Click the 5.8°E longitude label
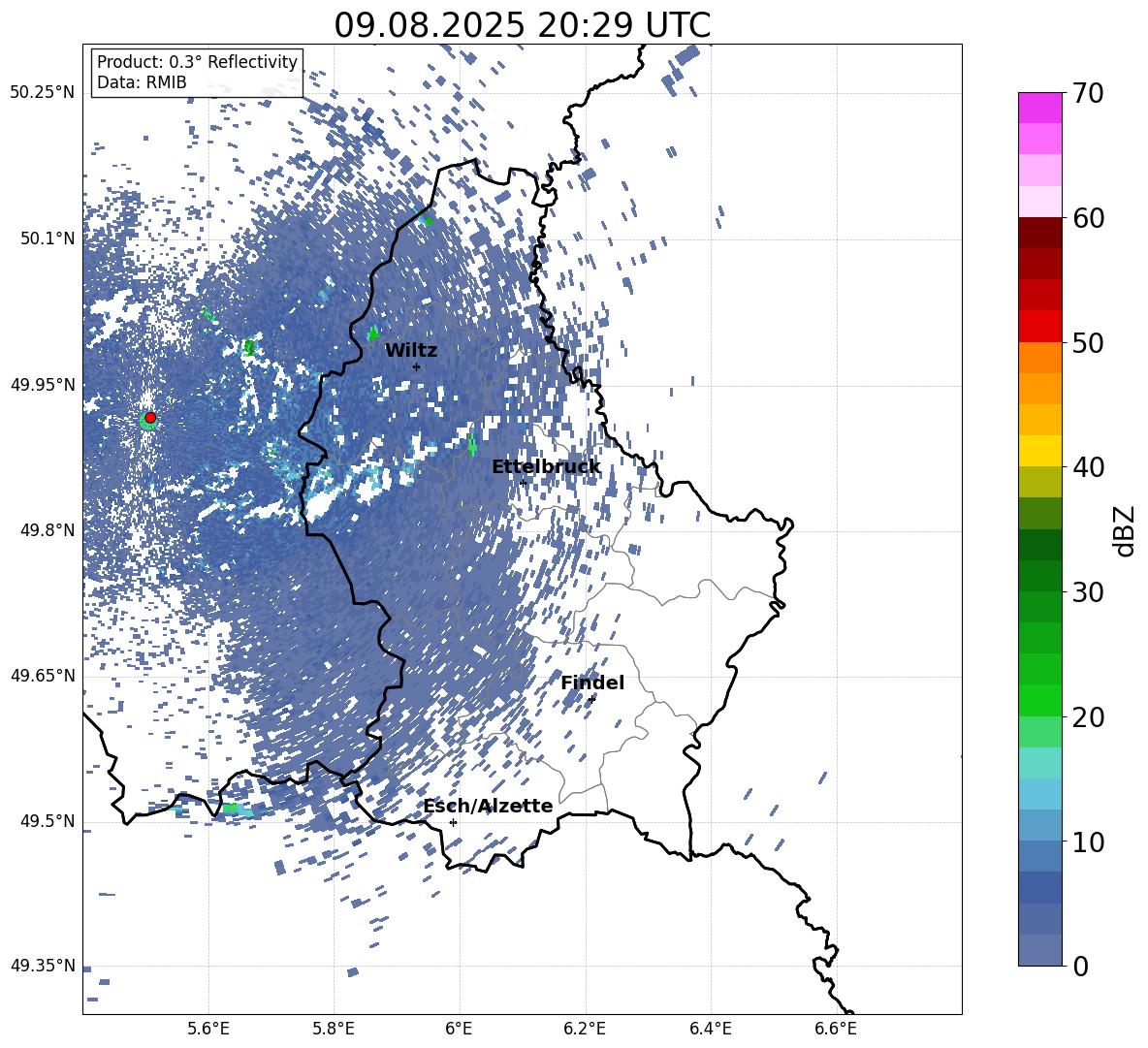Viewport: 1148px width, 1048px height. 334,1029
